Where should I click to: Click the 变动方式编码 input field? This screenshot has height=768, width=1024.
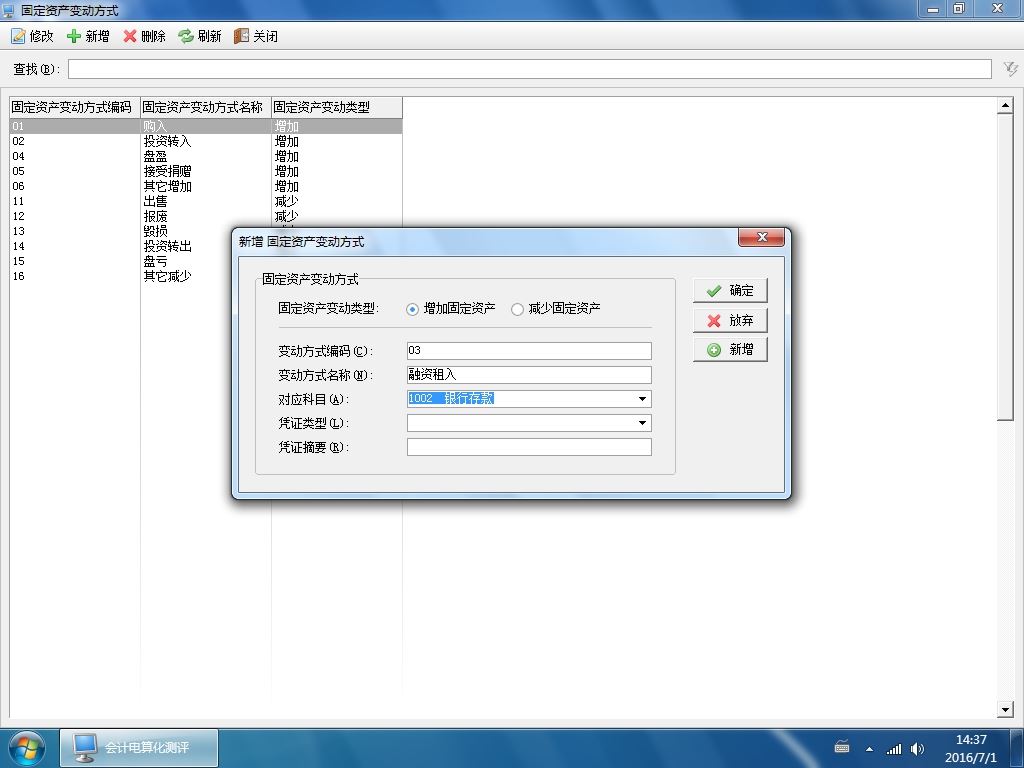[529, 351]
